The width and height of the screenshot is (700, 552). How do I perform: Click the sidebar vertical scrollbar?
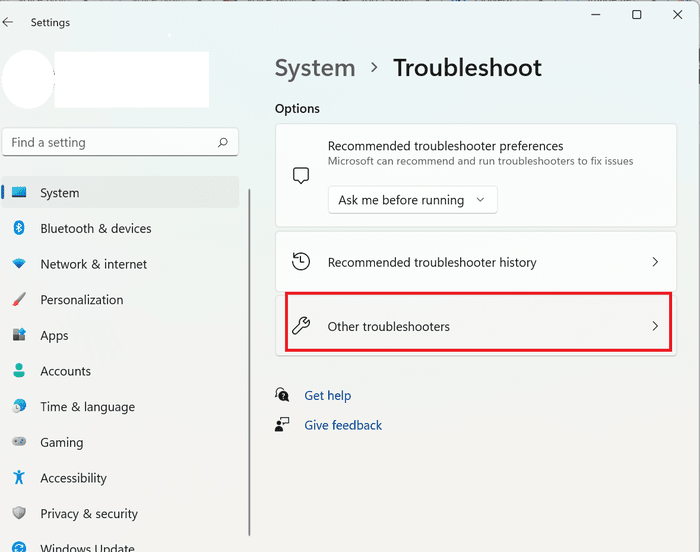[249, 362]
